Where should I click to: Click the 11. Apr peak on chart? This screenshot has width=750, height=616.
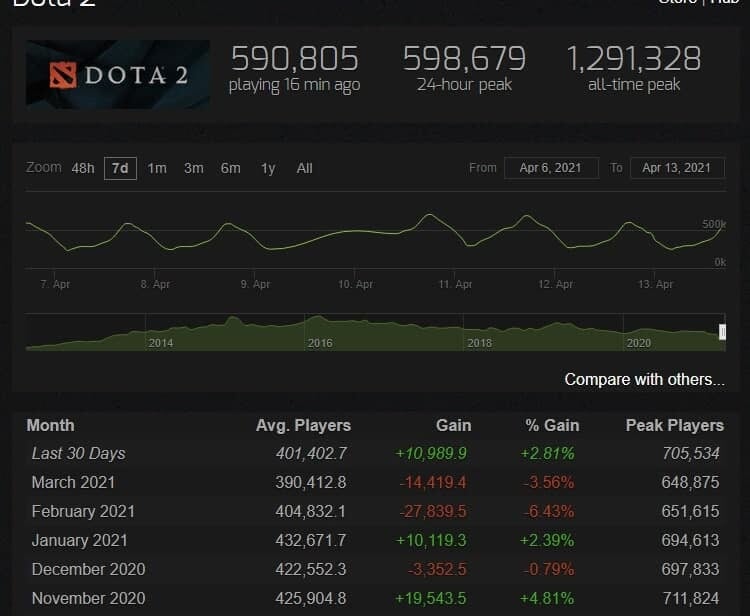(430, 216)
